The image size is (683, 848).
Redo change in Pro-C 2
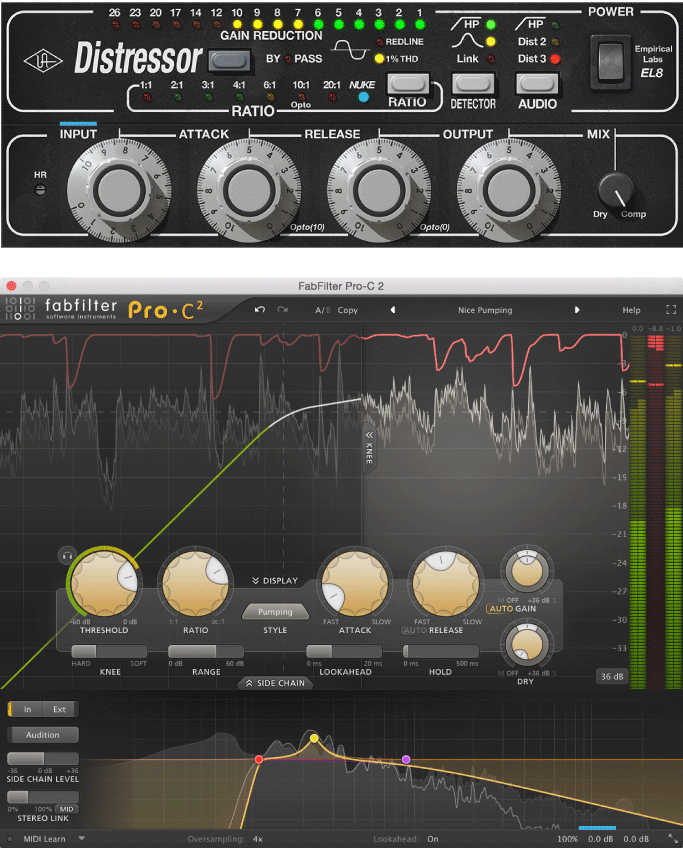tap(283, 310)
